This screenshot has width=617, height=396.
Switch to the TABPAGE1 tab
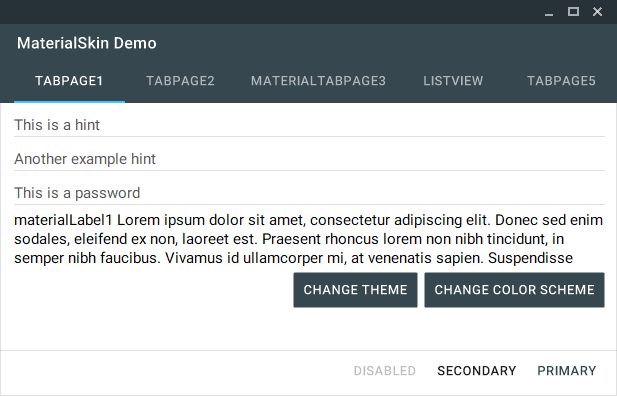point(69,81)
